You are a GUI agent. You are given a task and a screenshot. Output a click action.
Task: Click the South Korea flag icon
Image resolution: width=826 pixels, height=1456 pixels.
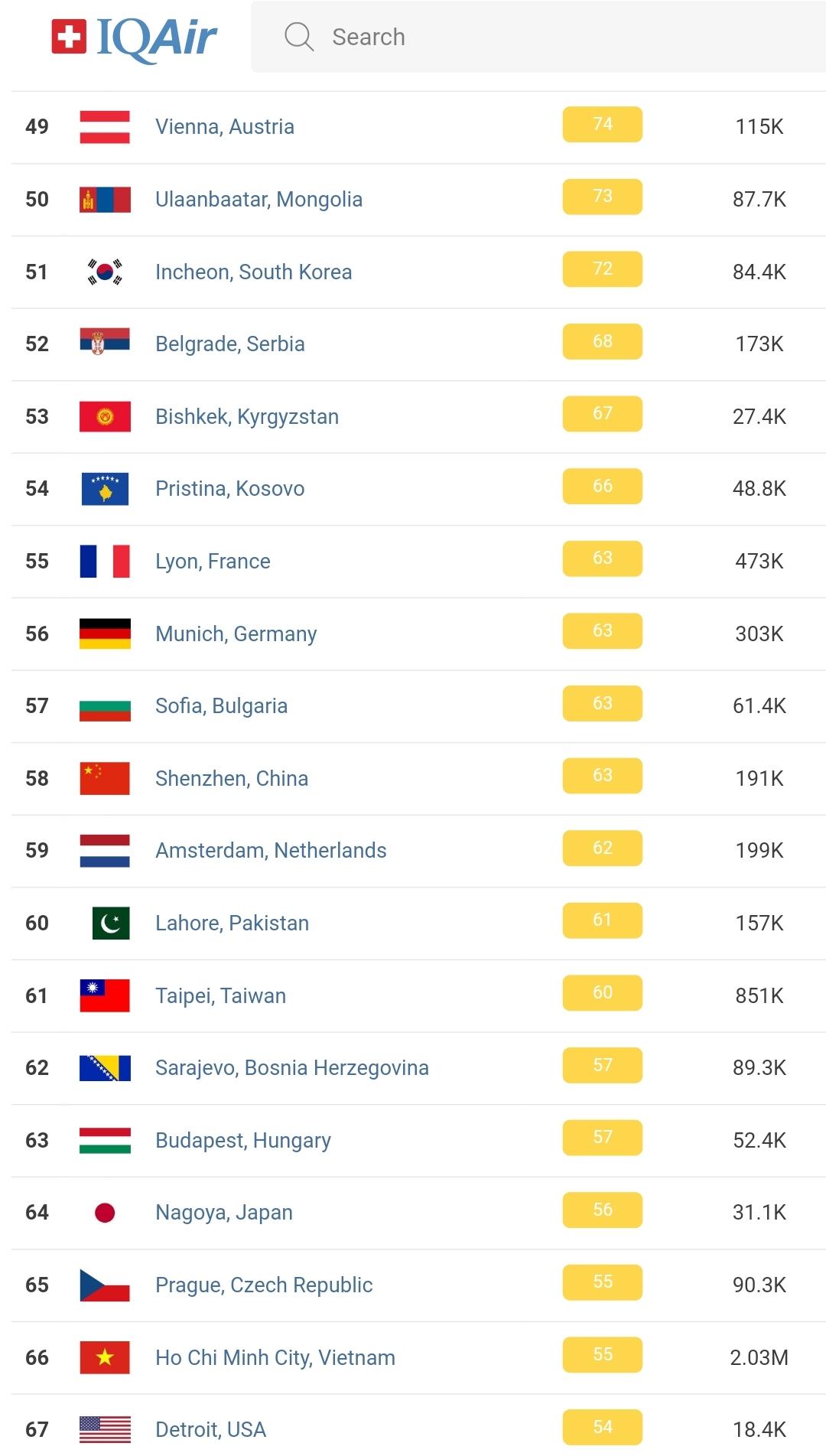(105, 272)
